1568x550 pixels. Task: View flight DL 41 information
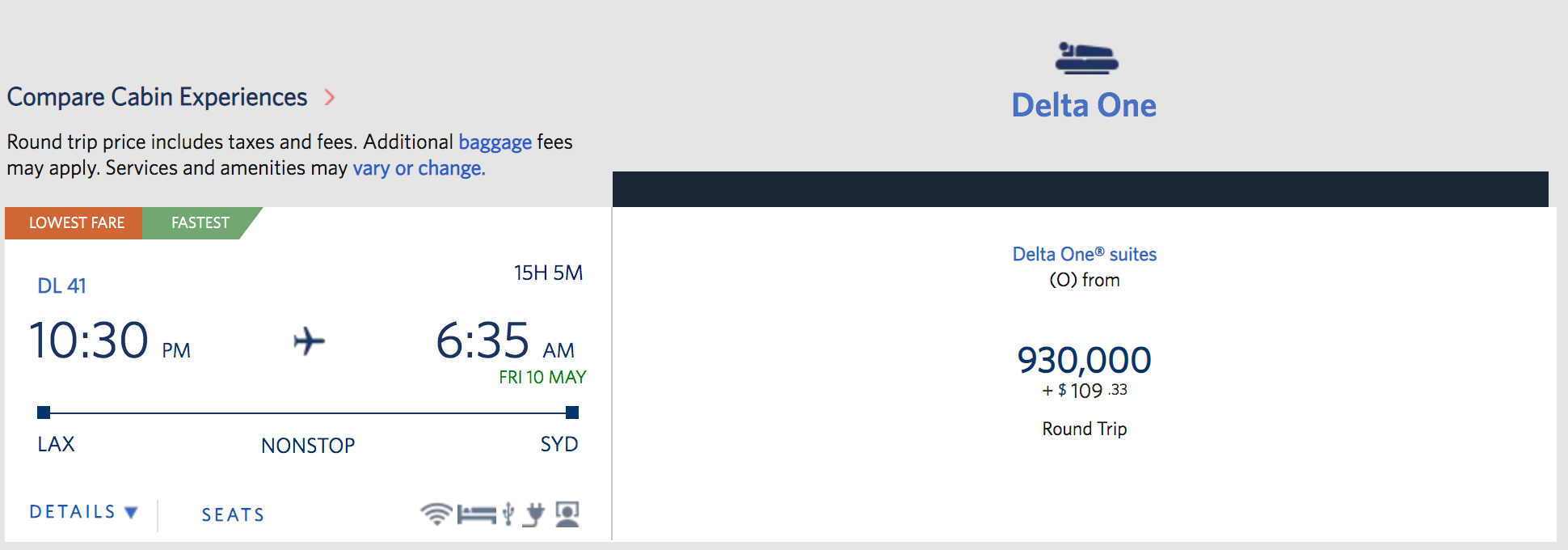[x=61, y=286]
